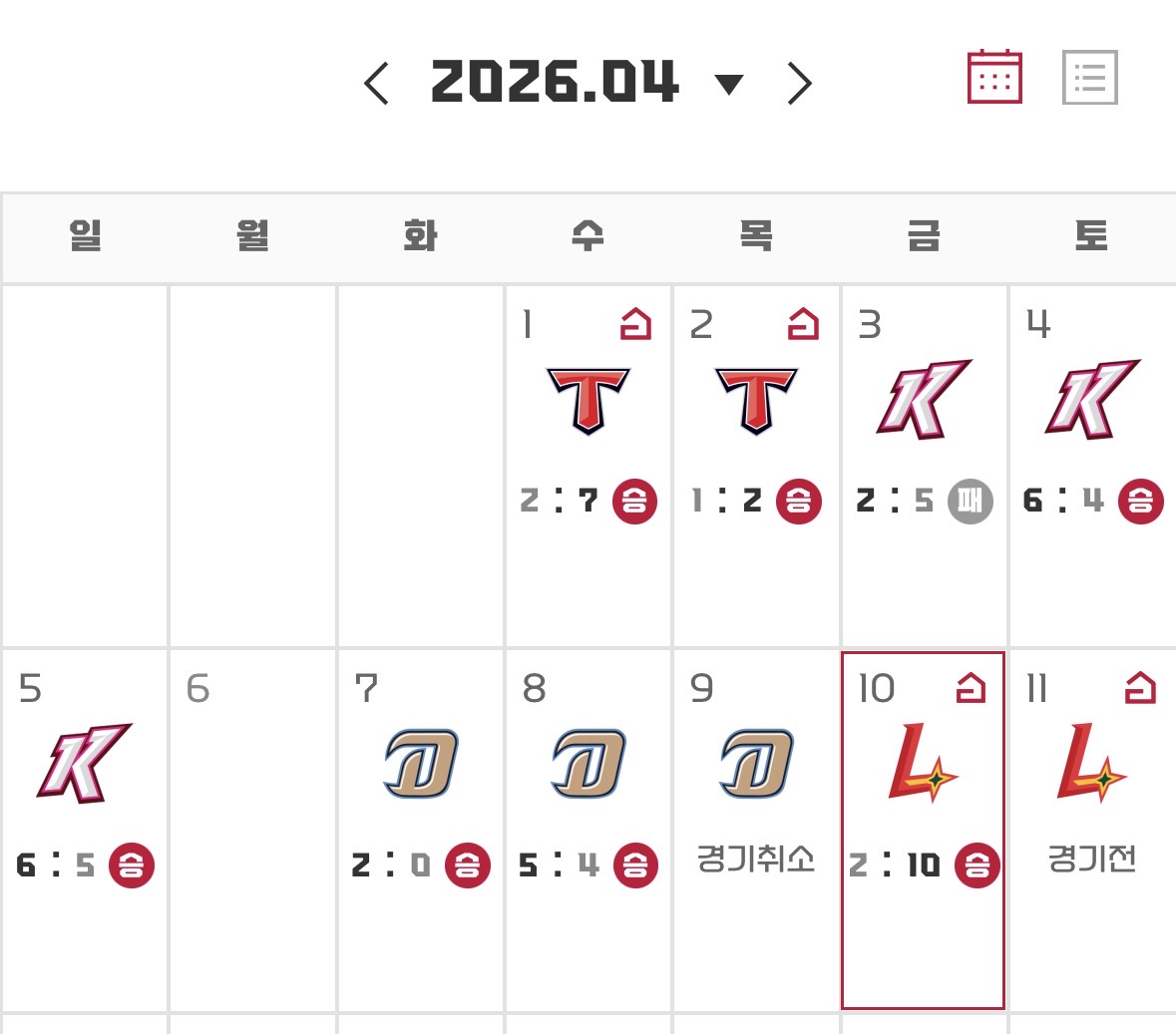Switch to calendar view icon
The width and height of the screenshot is (1176, 1034).
pyautogui.click(x=994, y=77)
